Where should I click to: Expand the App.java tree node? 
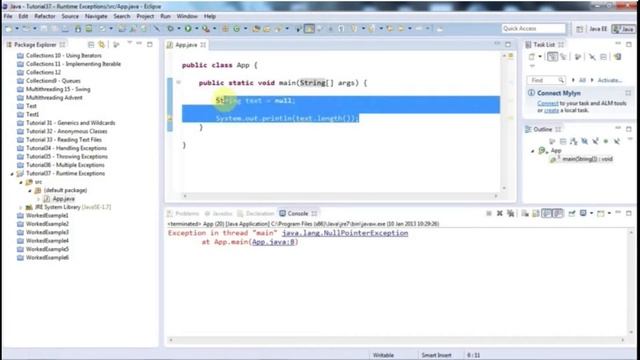(x=38, y=199)
